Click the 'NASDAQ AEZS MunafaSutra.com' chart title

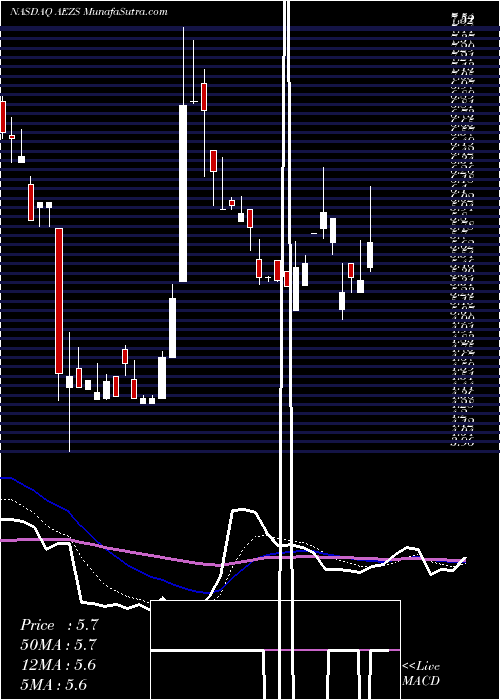89,12
